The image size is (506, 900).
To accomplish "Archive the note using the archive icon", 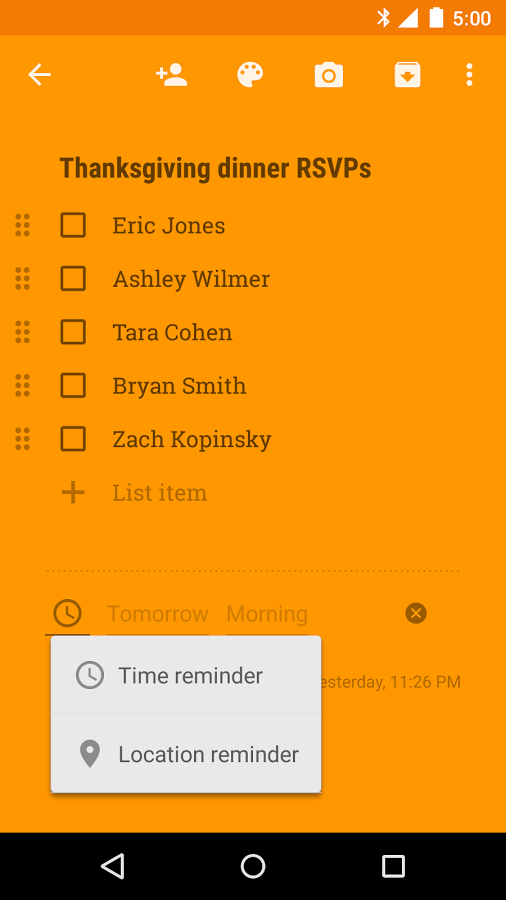I will click(407, 75).
